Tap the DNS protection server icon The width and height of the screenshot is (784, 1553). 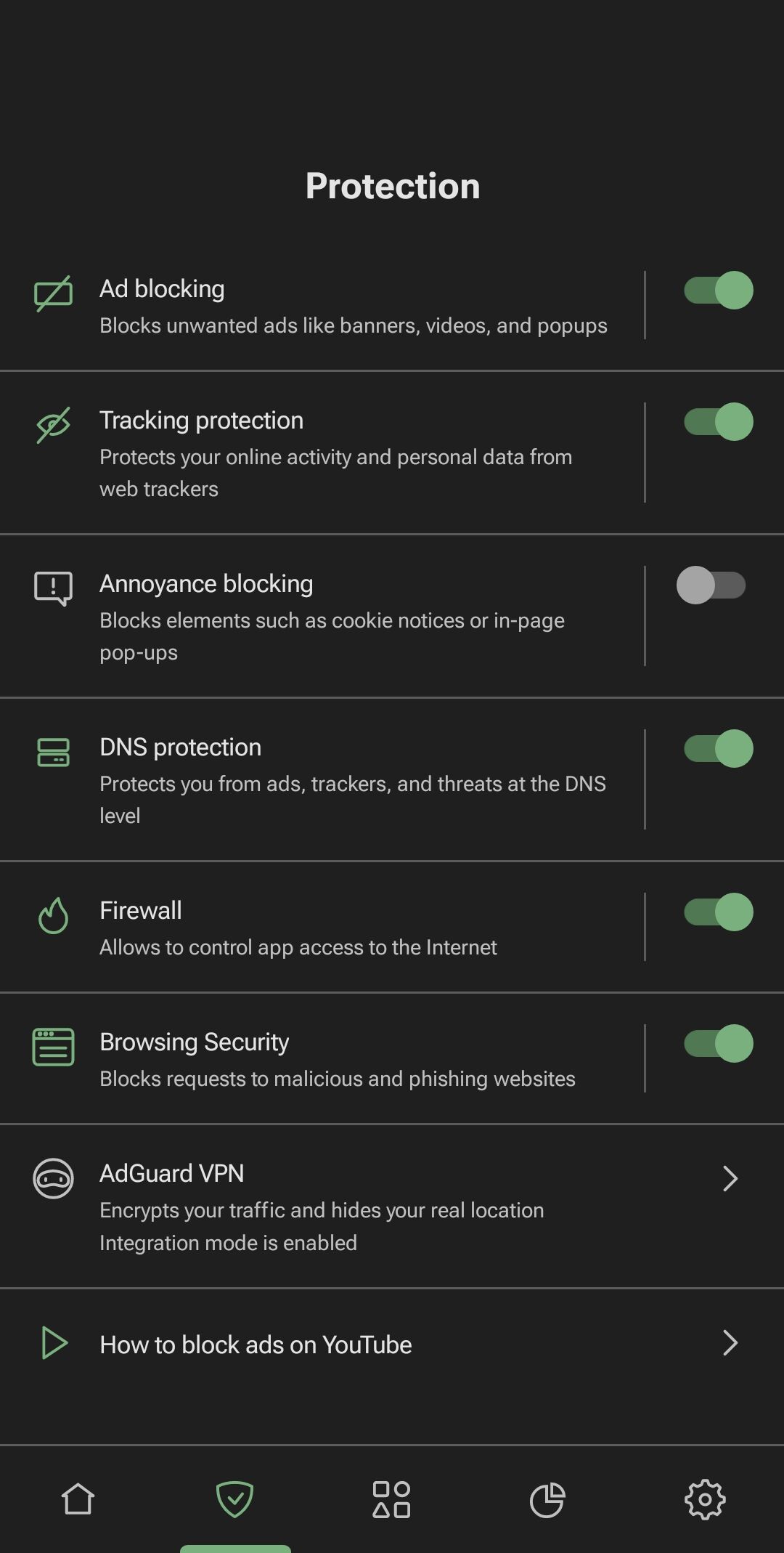[x=53, y=753]
